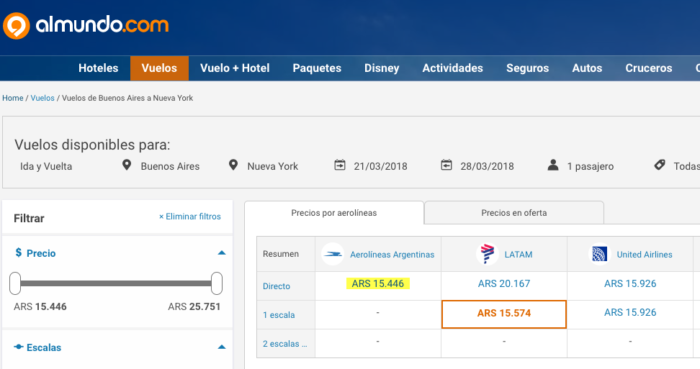
Task: Click the passenger person icon
Action: [553, 165]
